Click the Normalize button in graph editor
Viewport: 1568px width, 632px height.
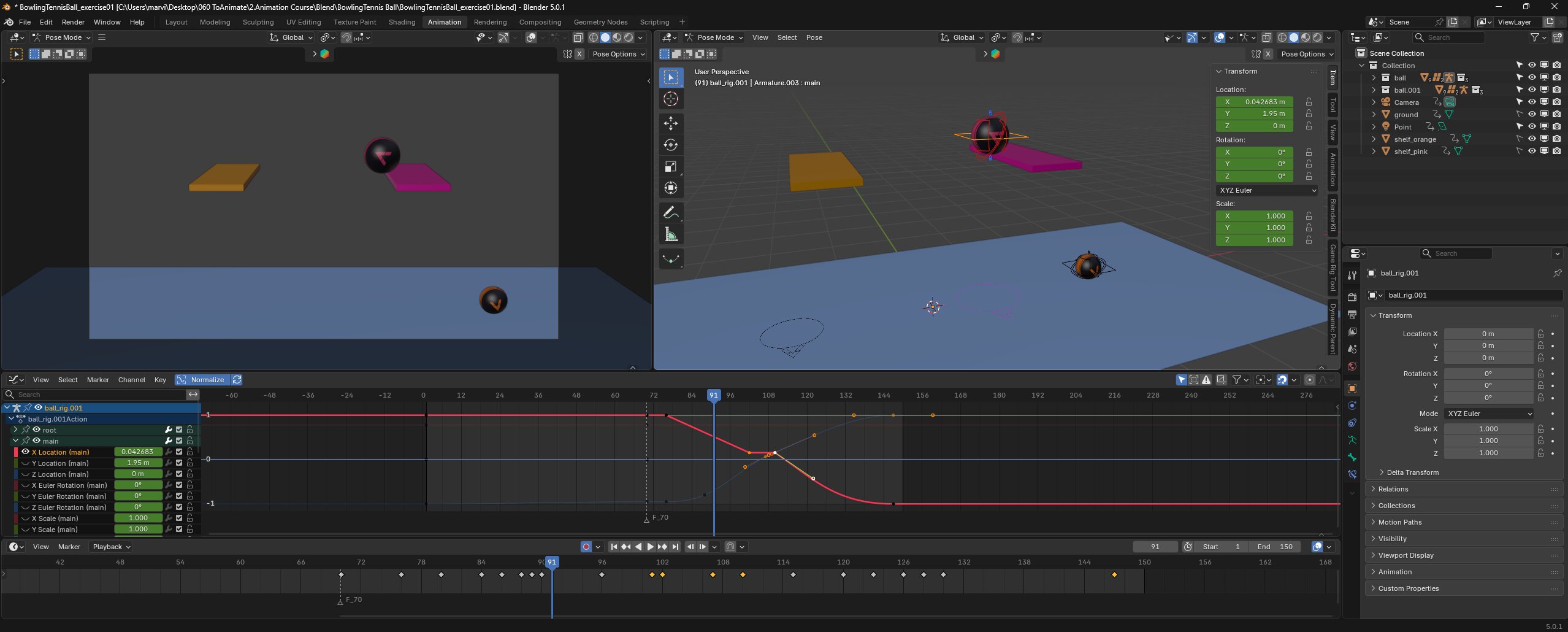click(202, 380)
